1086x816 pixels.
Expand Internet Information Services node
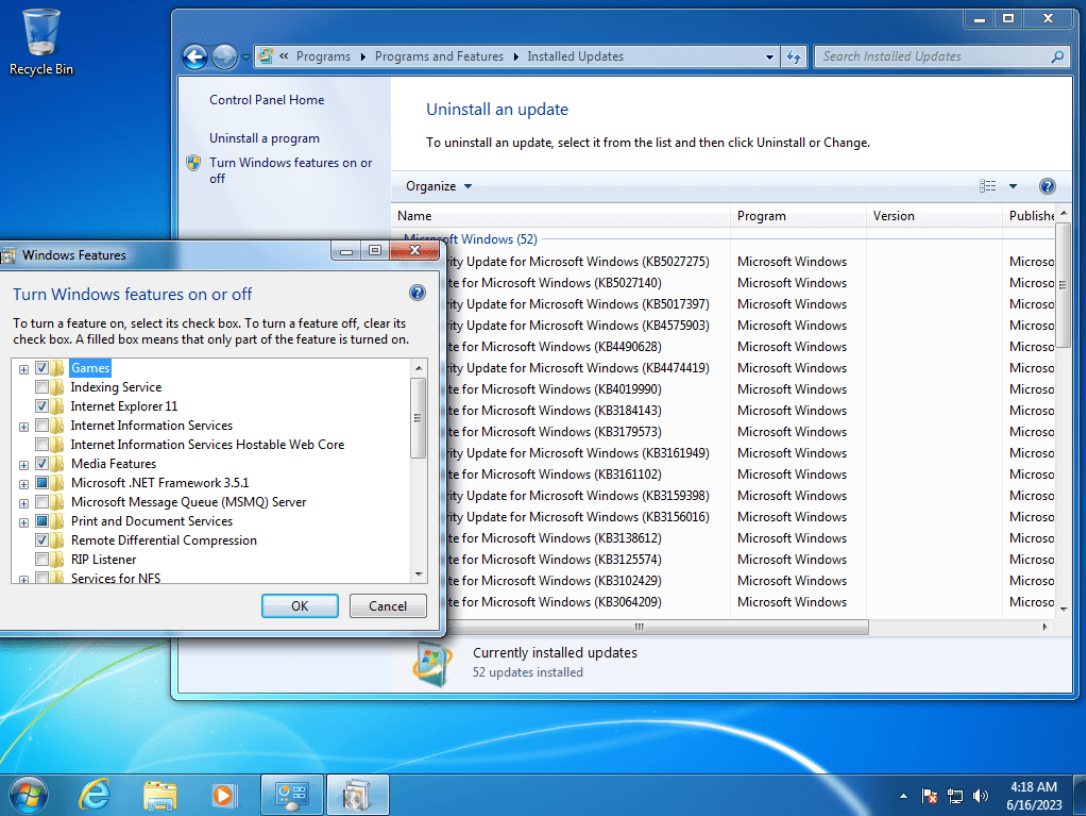point(24,427)
